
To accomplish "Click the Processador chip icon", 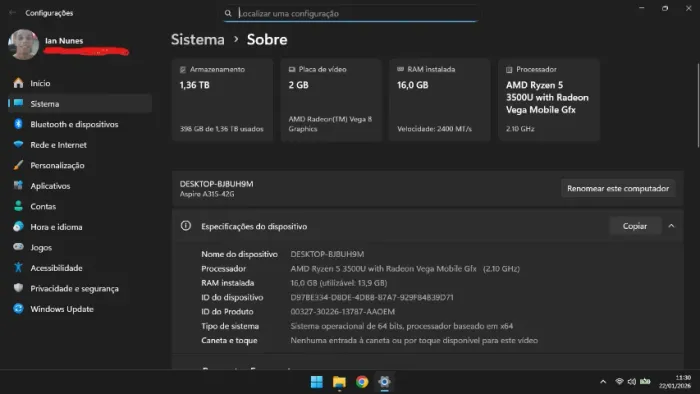I will click(509, 70).
